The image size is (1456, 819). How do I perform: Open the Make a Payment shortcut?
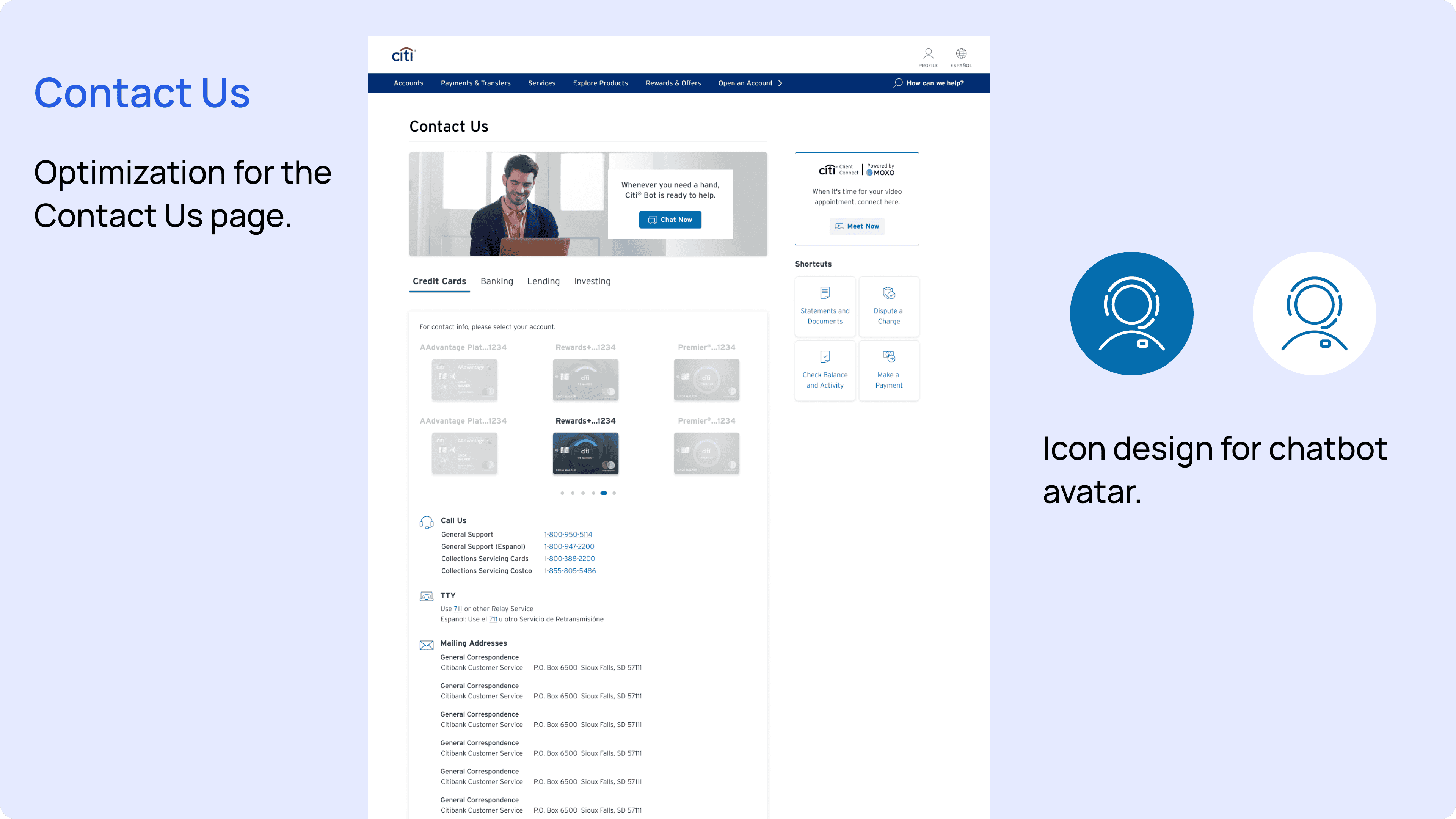[888, 371]
